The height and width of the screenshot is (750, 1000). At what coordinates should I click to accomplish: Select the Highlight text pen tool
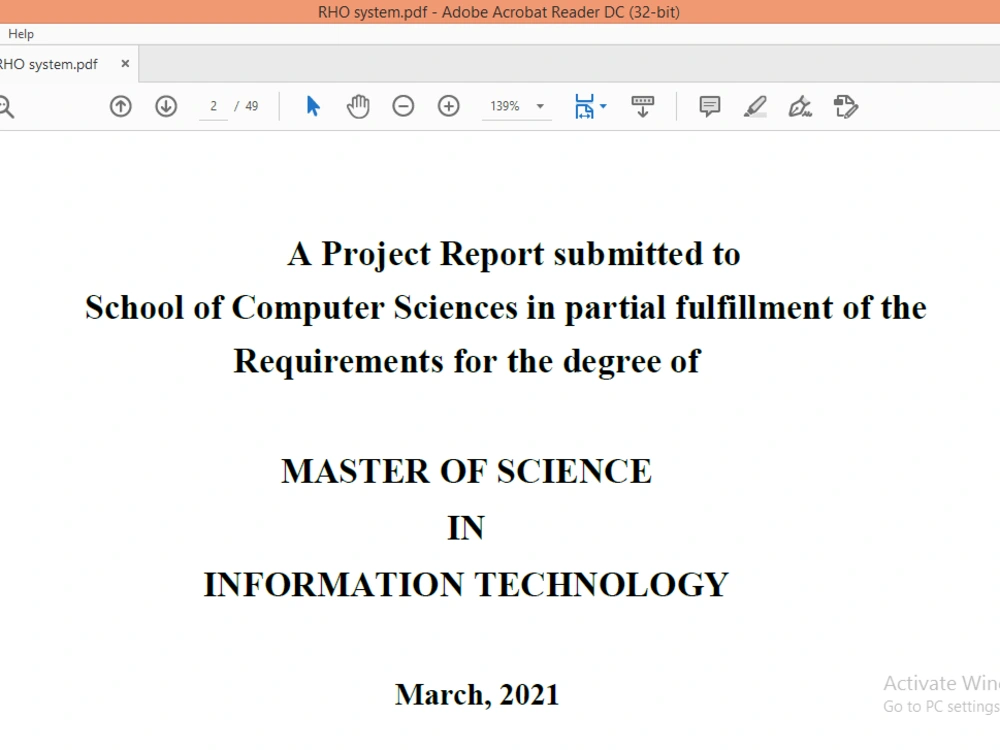point(755,107)
